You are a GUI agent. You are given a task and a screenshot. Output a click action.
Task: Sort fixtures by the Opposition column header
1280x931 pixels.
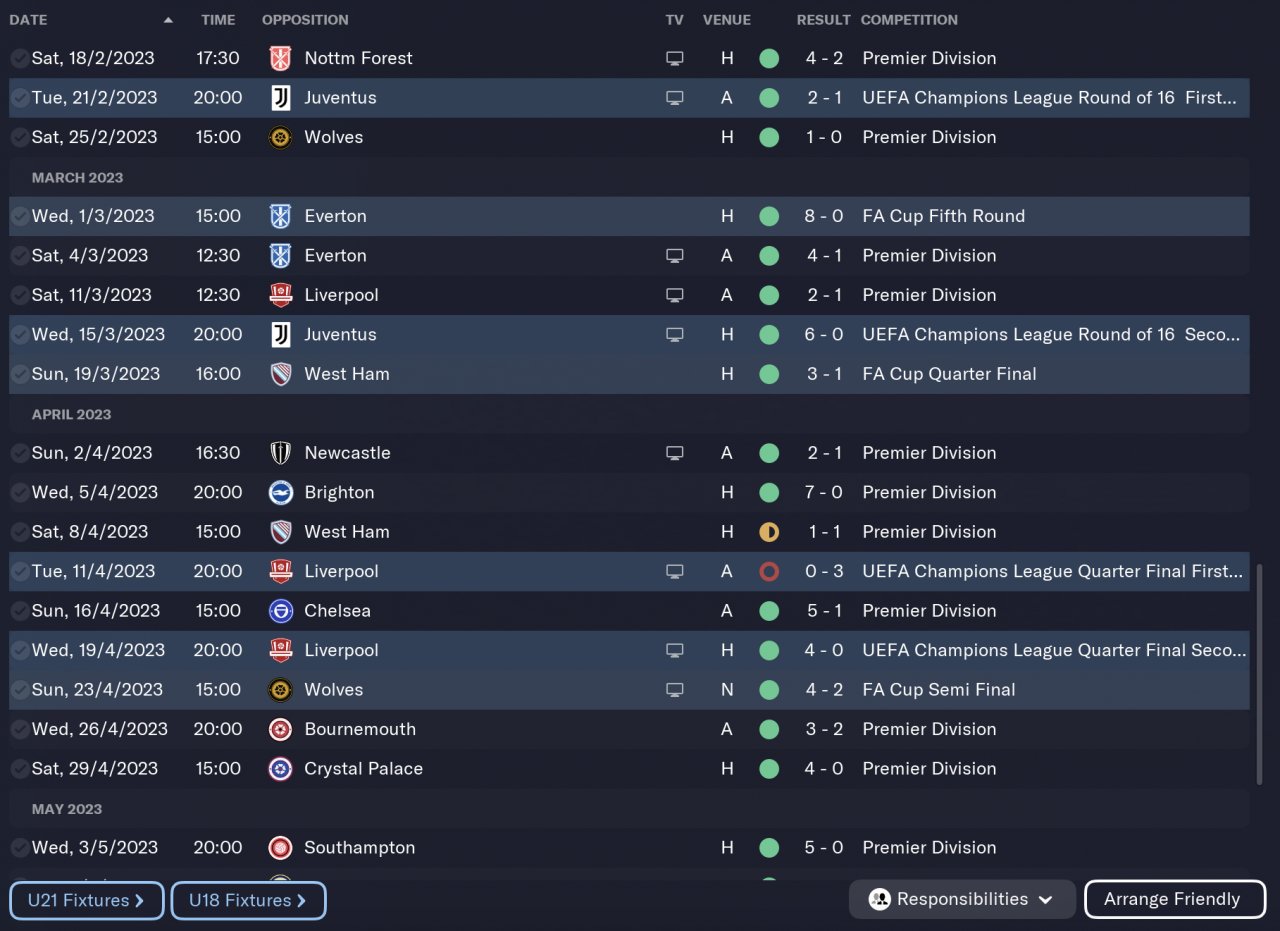[305, 20]
